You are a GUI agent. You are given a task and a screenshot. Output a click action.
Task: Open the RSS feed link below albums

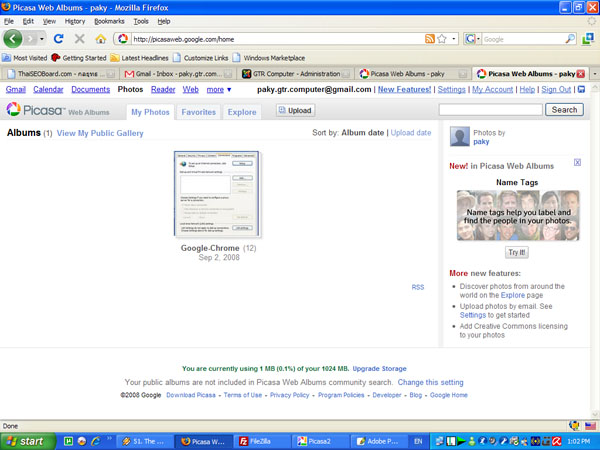[x=418, y=287]
